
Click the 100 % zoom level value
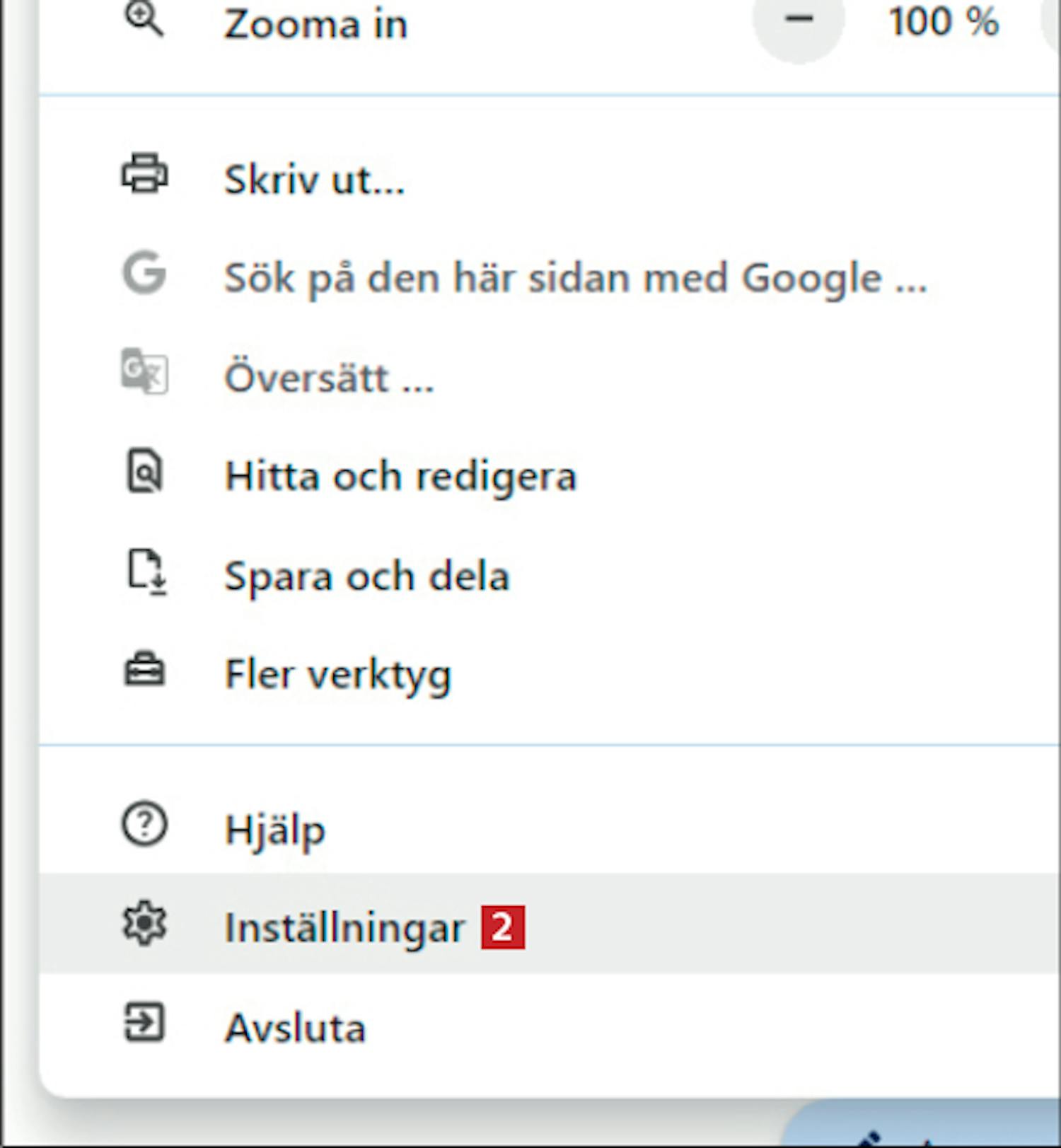[x=944, y=21]
